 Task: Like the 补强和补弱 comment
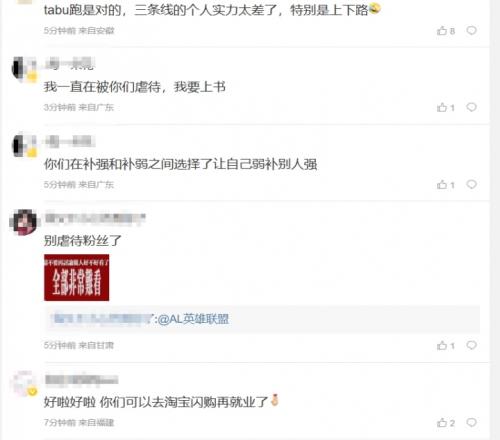click(446, 184)
